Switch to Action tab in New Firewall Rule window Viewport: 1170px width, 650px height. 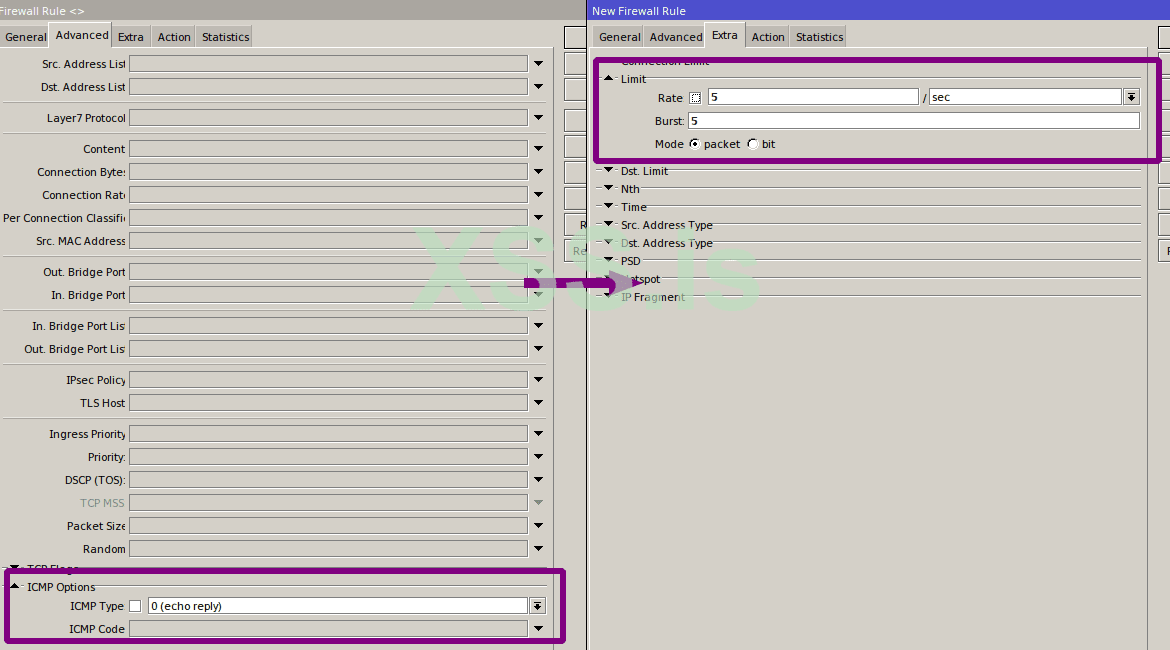[x=768, y=37]
